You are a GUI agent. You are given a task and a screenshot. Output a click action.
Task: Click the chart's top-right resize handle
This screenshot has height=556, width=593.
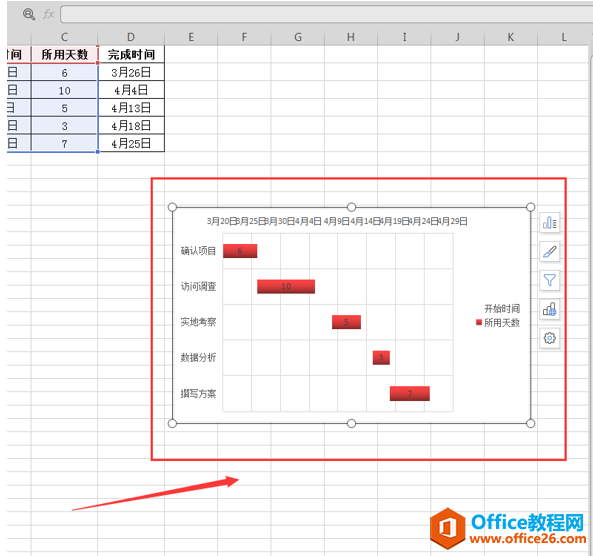531,207
